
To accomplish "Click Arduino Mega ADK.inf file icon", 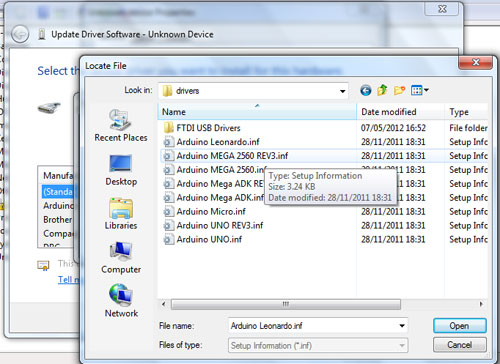I will 169,198.
